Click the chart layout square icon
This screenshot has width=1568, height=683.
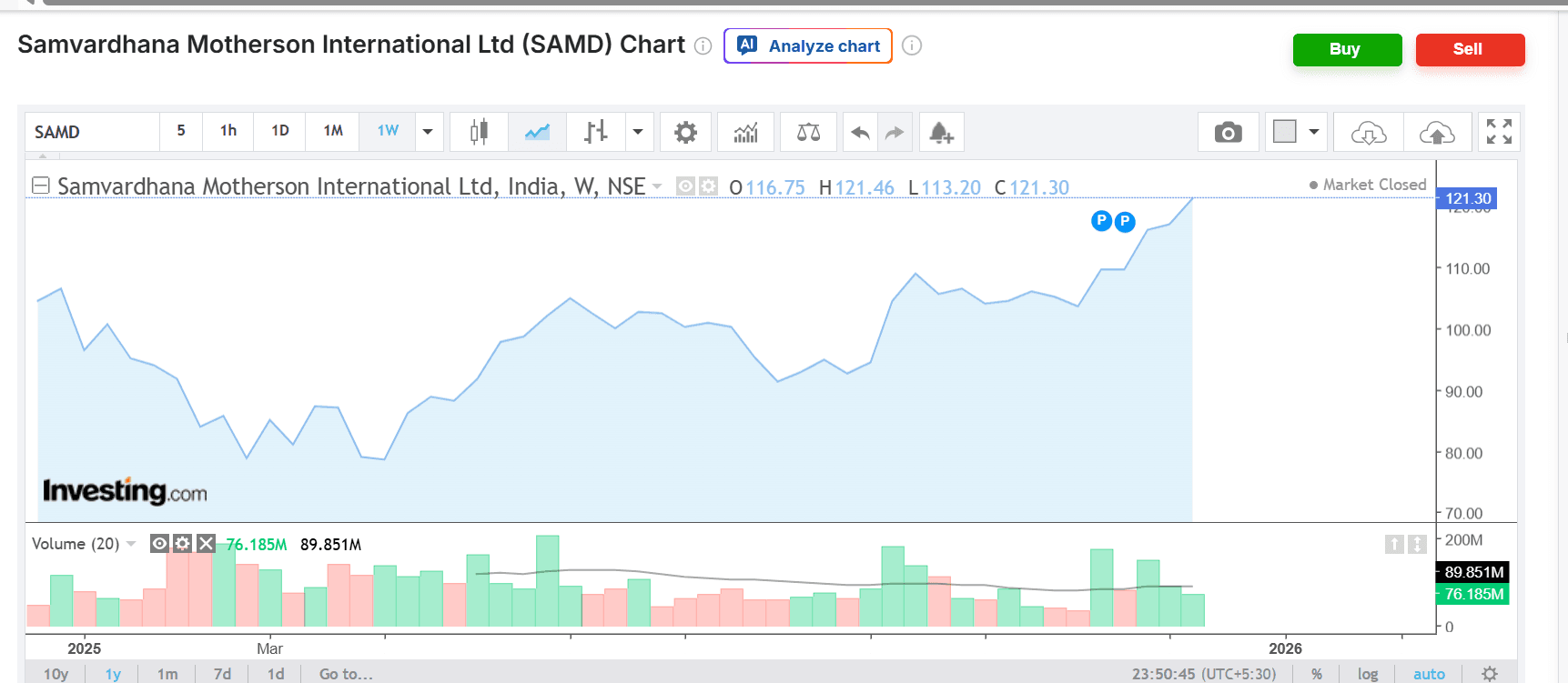[1285, 132]
